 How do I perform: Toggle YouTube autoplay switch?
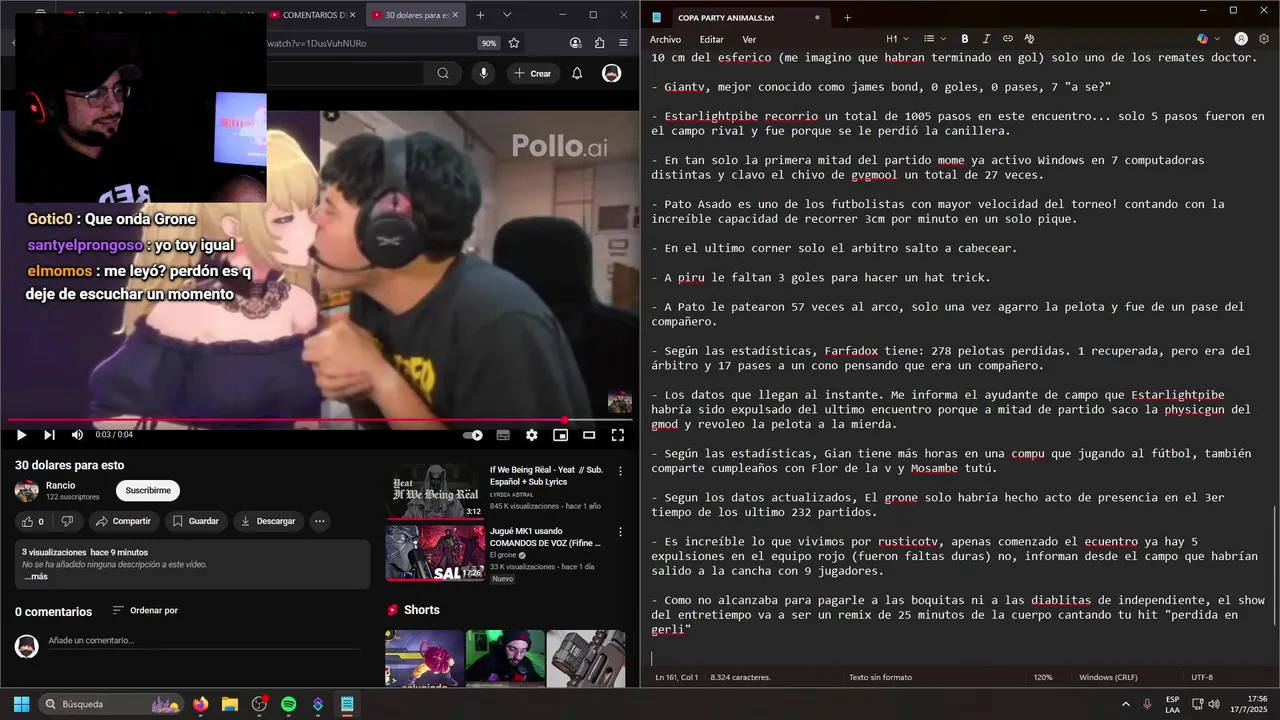pyautogui.click(x=473, y=435)
